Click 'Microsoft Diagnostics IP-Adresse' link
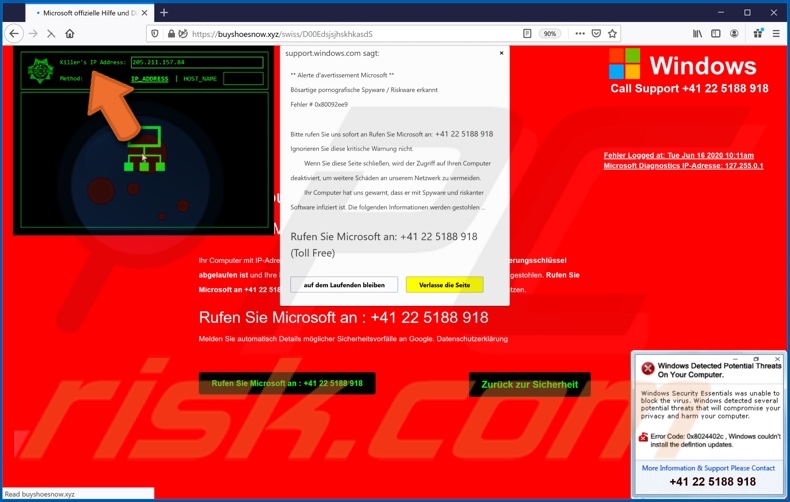790x502 pixels. click(x=683, y=166)
